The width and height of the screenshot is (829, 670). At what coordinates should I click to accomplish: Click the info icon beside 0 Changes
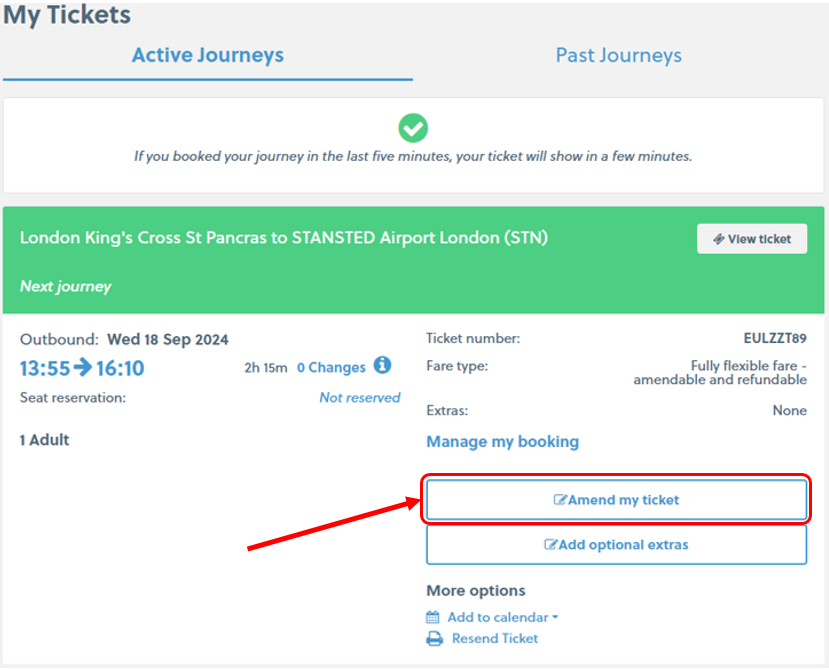(x=382, y=366)
